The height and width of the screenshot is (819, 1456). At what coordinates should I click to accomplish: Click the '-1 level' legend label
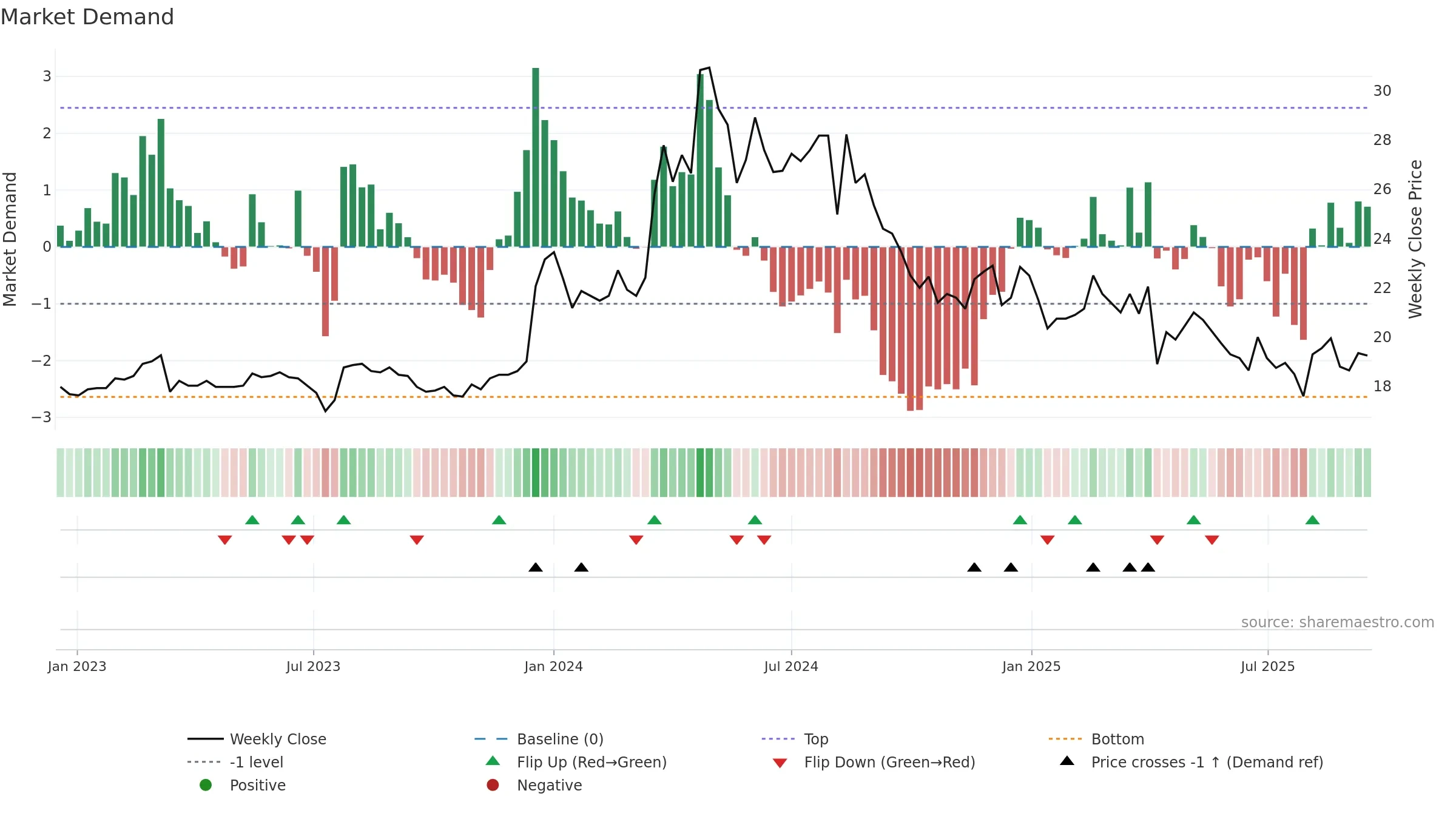click(x=257, y=762)
